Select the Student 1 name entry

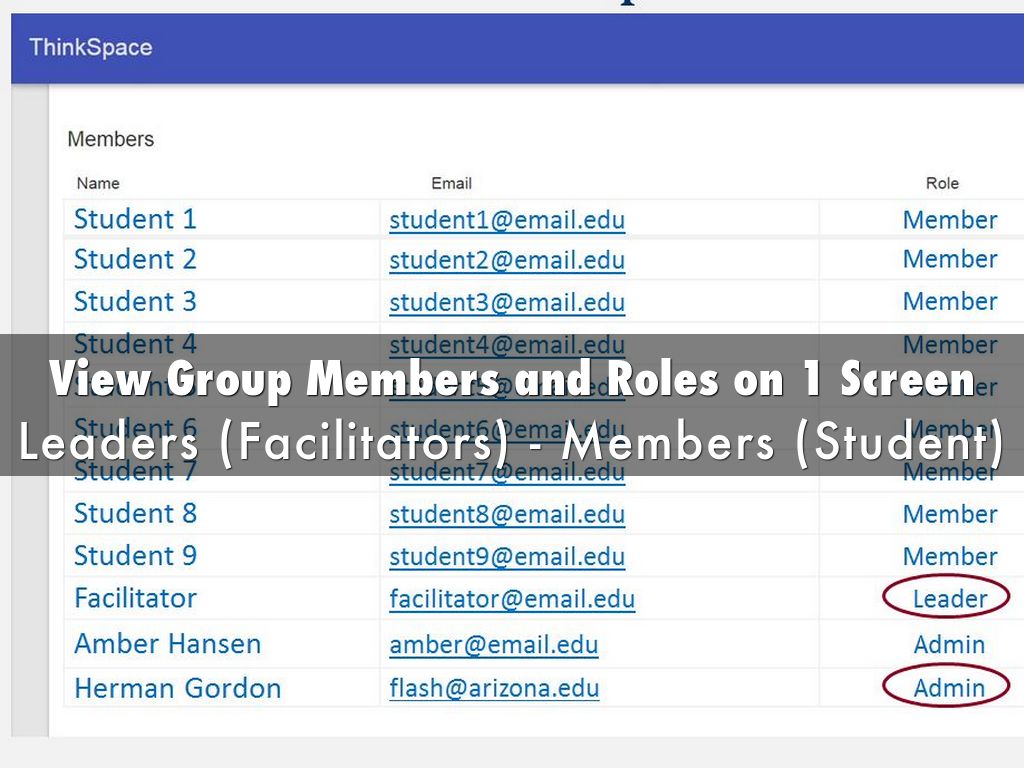(135, 219)
